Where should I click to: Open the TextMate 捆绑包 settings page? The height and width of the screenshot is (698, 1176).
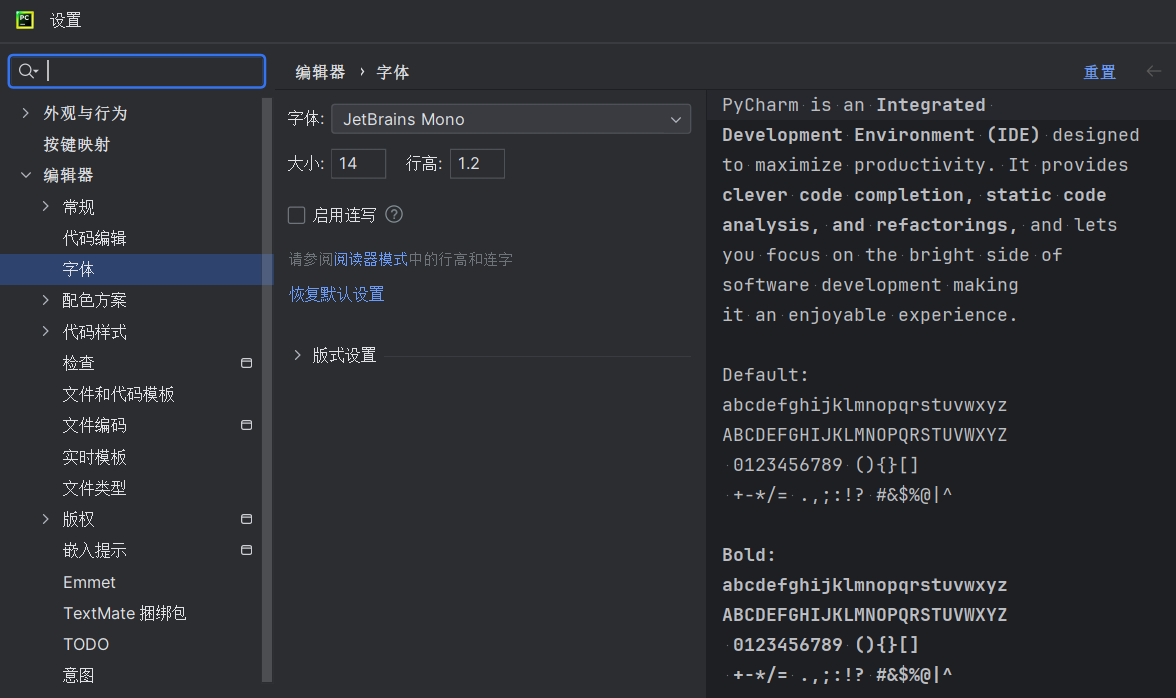(124, 613)
